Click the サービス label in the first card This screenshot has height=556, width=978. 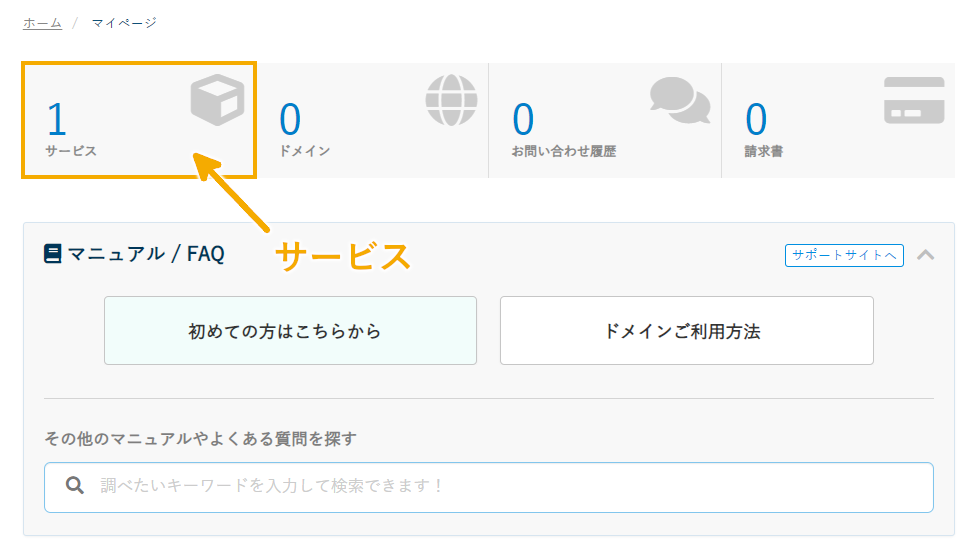pos(71,151)
